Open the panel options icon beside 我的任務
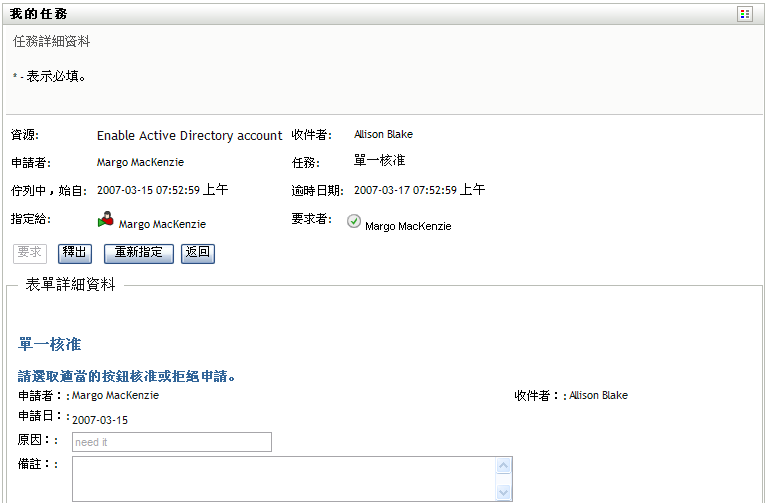Viewport: 768px width, 503px height. click(x=744, y=14)
